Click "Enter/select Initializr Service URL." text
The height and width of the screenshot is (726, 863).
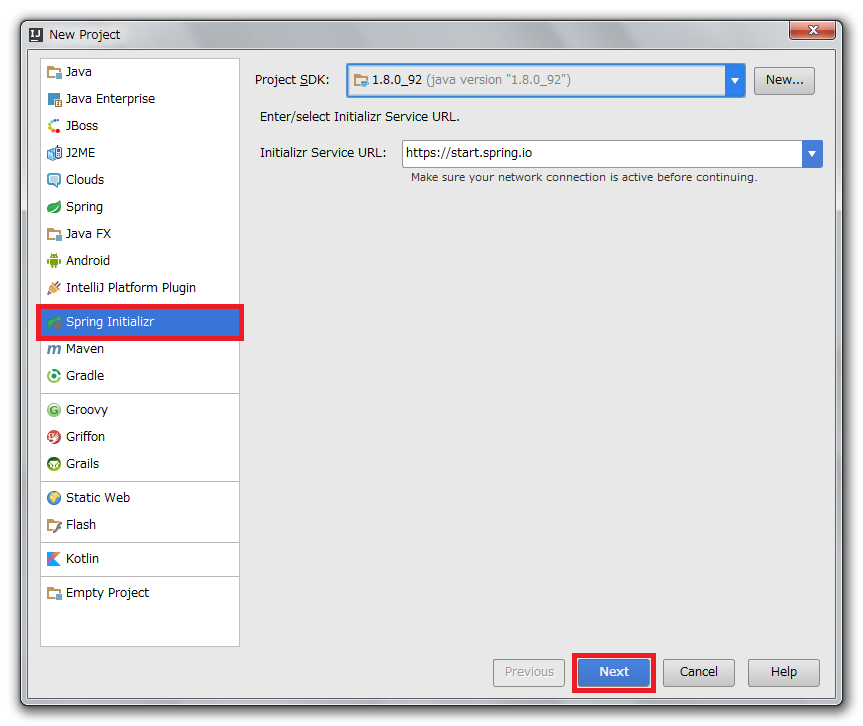(359, 117)
